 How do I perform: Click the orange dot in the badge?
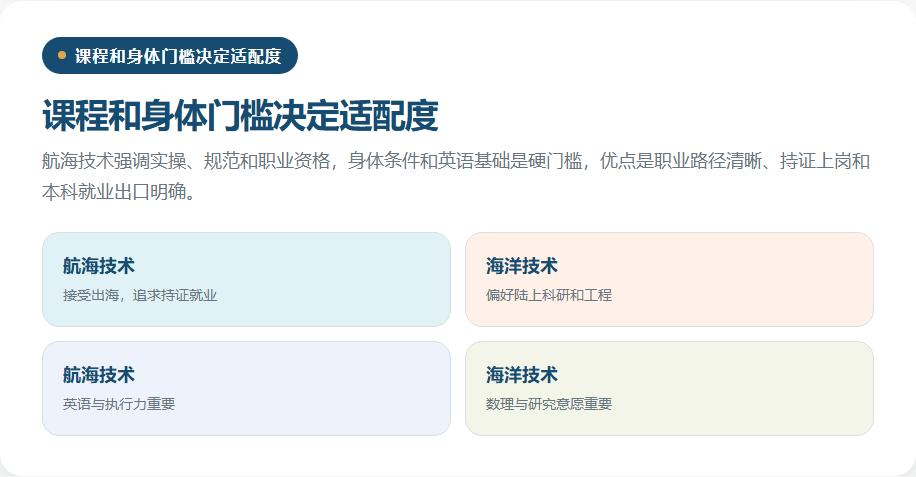(62, 55)
